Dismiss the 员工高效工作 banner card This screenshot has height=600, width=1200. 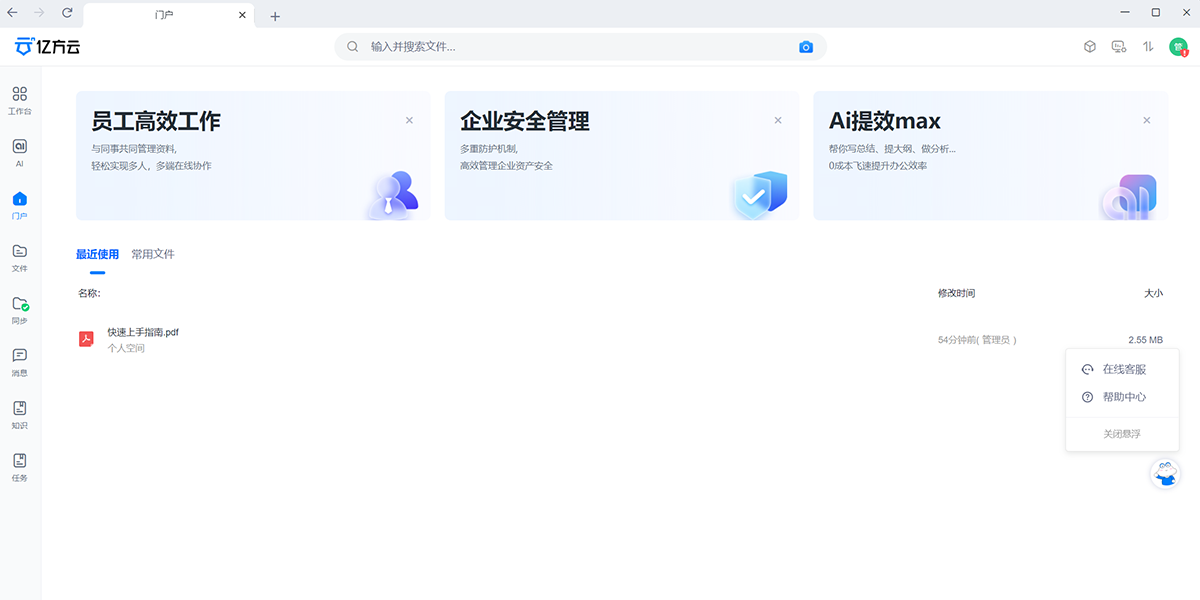[409, 119]
